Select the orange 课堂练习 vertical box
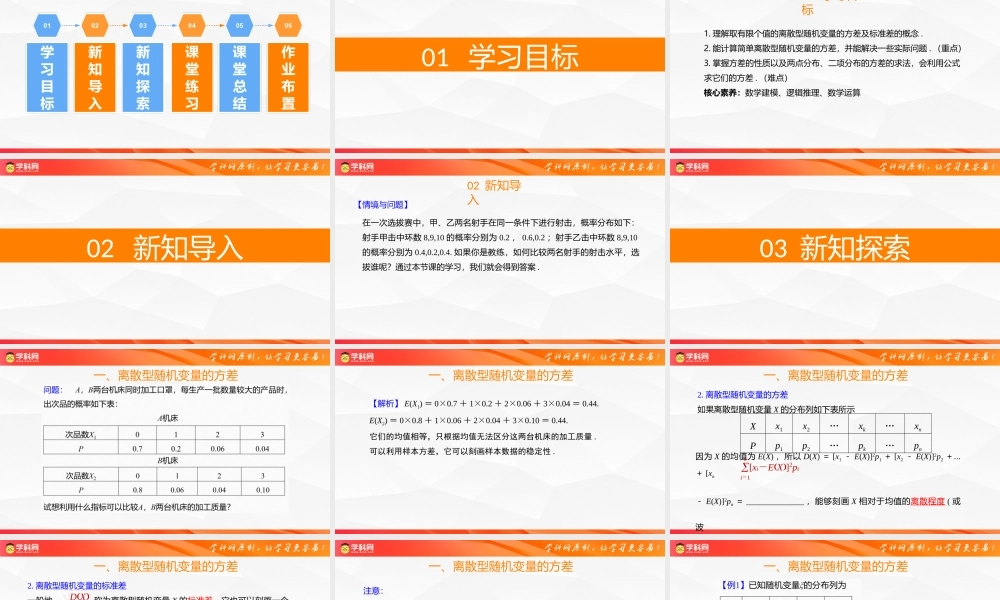This screenshot has height=600, width=1000. pyautogui.click(x=192, y=77)
